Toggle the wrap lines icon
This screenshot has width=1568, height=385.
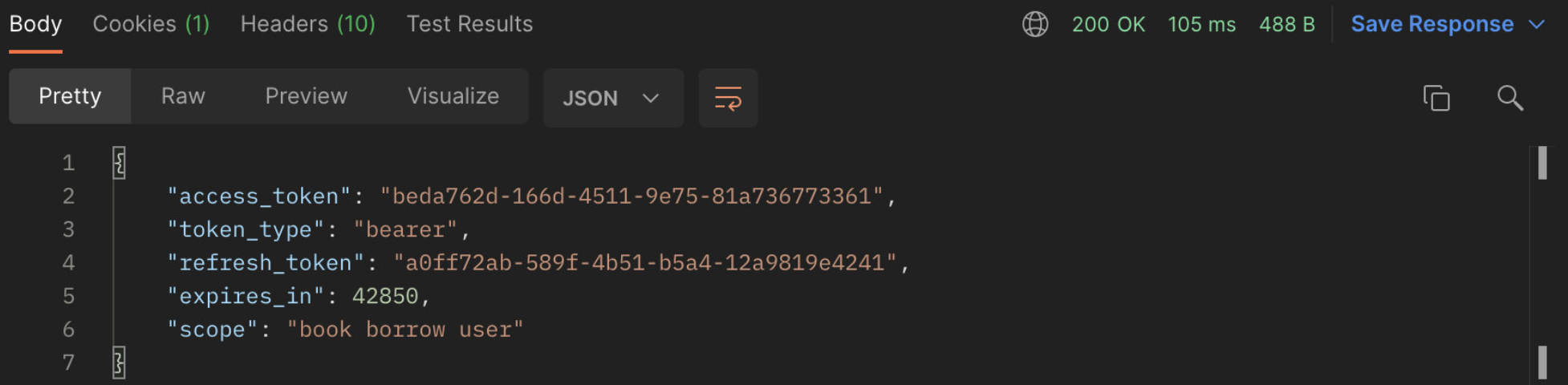click(728, 98)
